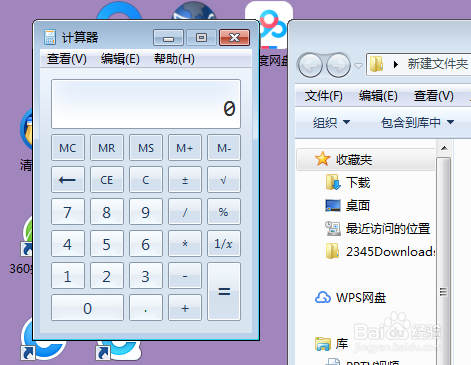The image size is (471, 365).
Task: Open calculator 编辑(E) menu
Action: (x=120, y=59)
